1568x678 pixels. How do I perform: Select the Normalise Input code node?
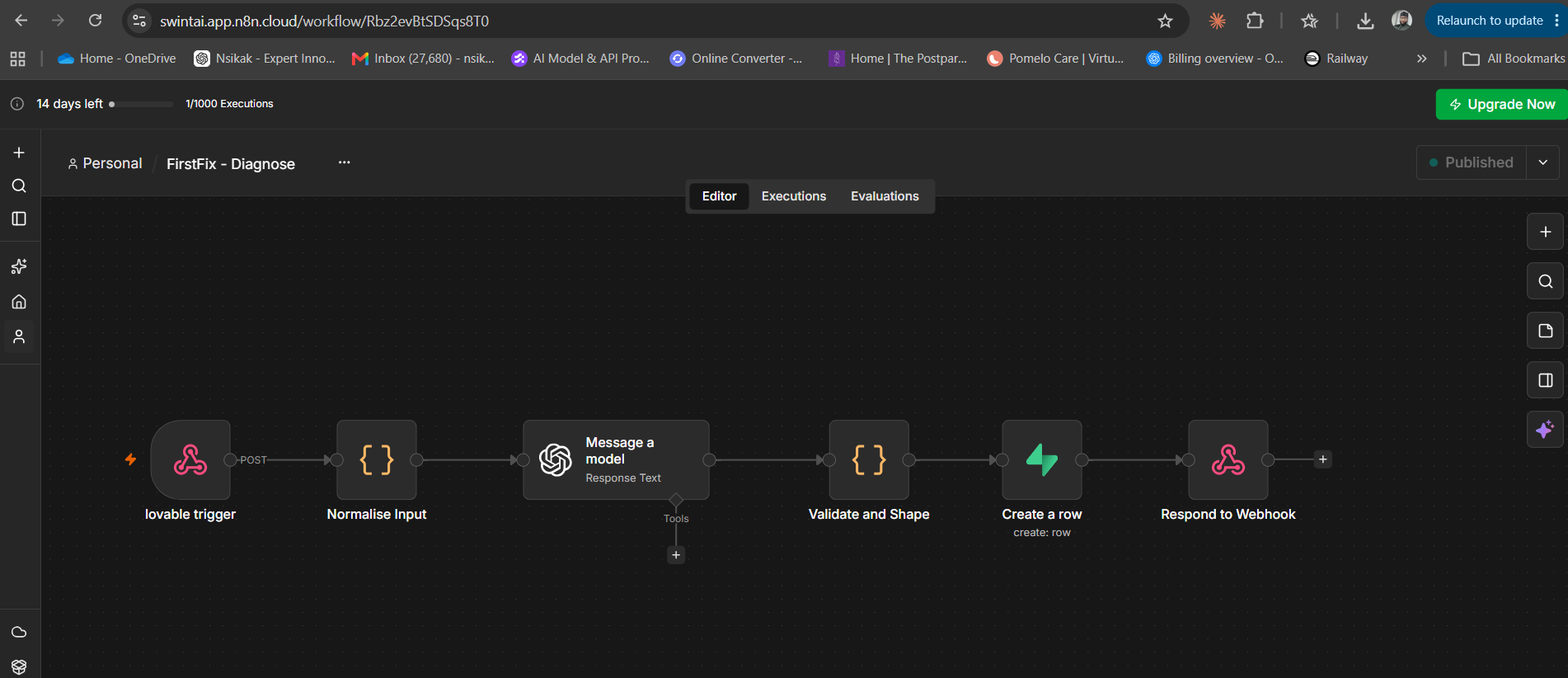(x=377, y=459)
